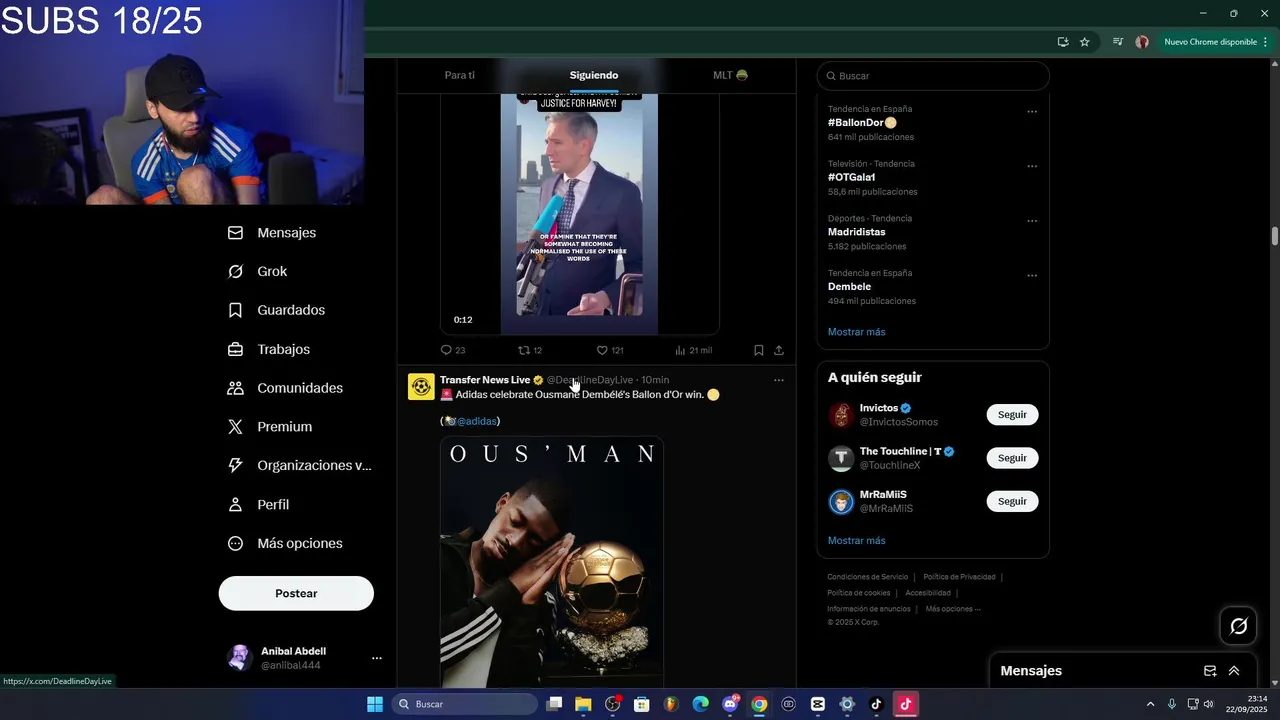
Task: Bookmark the Justice for Harvey video post
Action: 759,350
